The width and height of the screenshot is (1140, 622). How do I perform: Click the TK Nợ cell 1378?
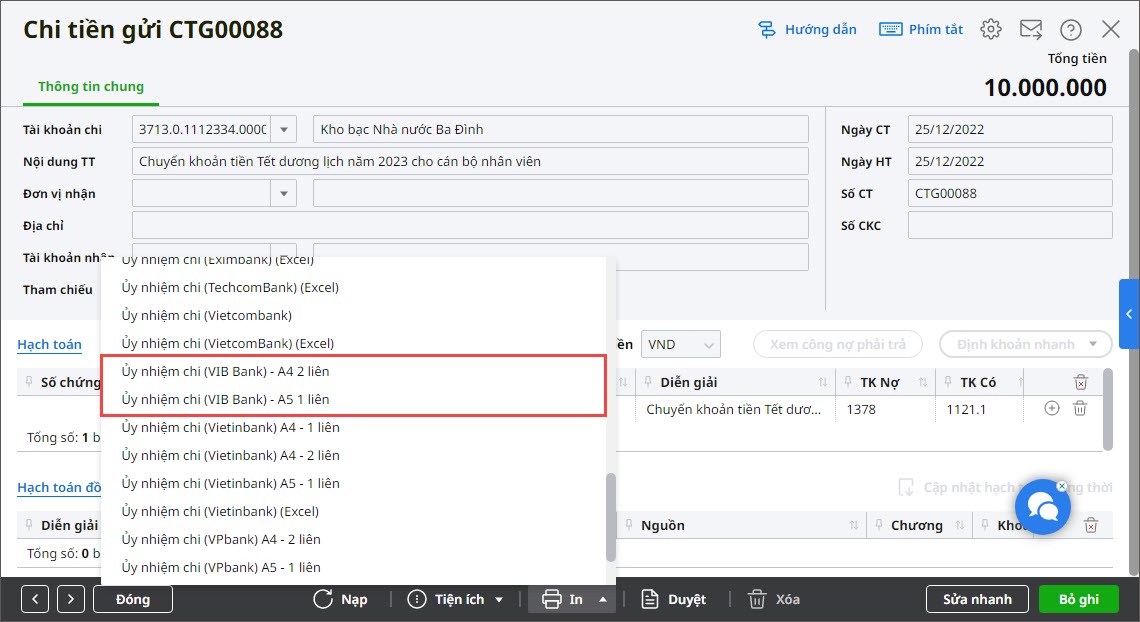[x=886, y=409]
